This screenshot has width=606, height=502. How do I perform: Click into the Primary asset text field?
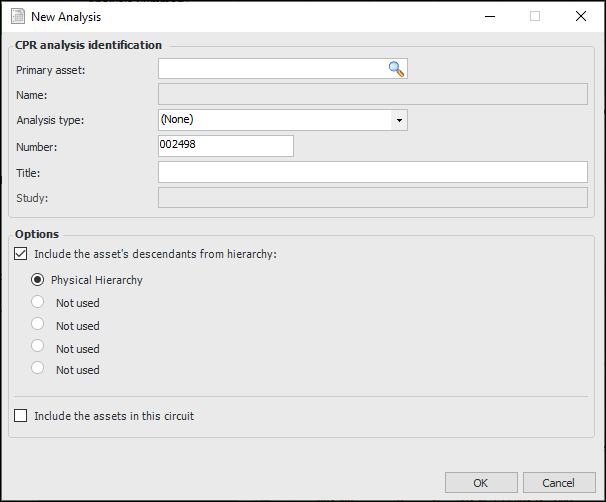pyautogui.click(x=272, y=69)
